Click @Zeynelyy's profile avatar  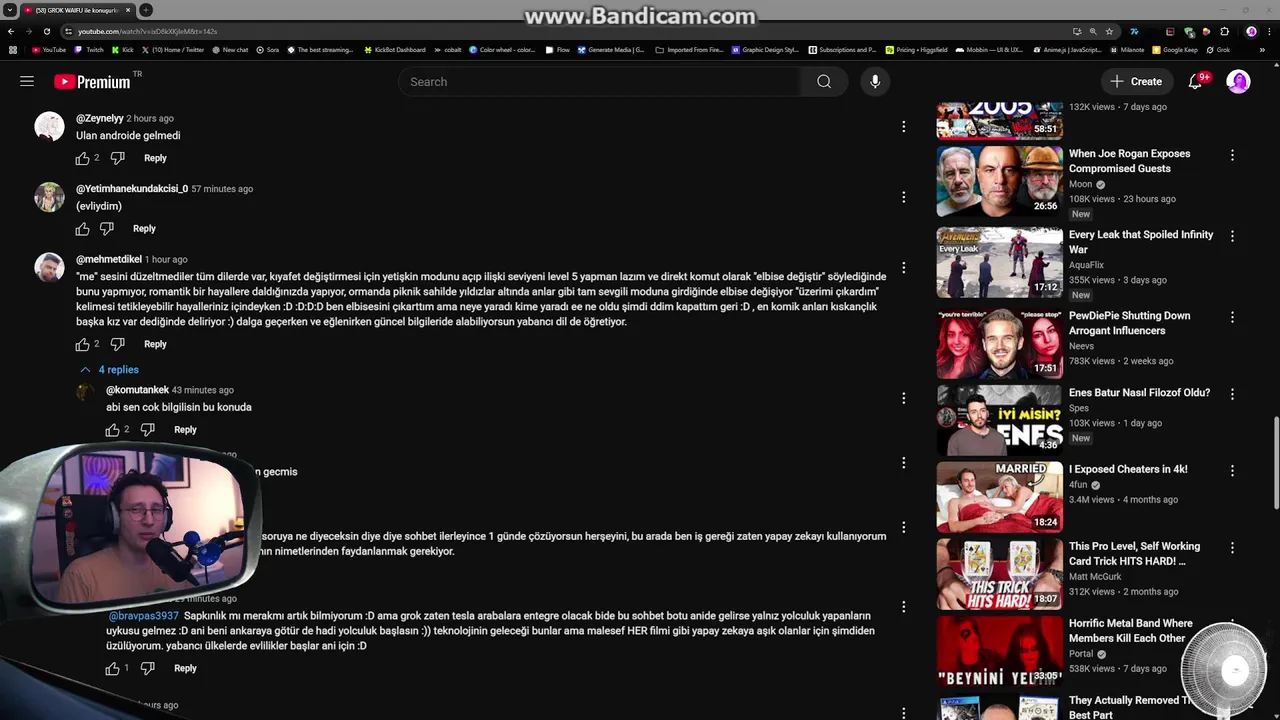(x=49, y=127)
